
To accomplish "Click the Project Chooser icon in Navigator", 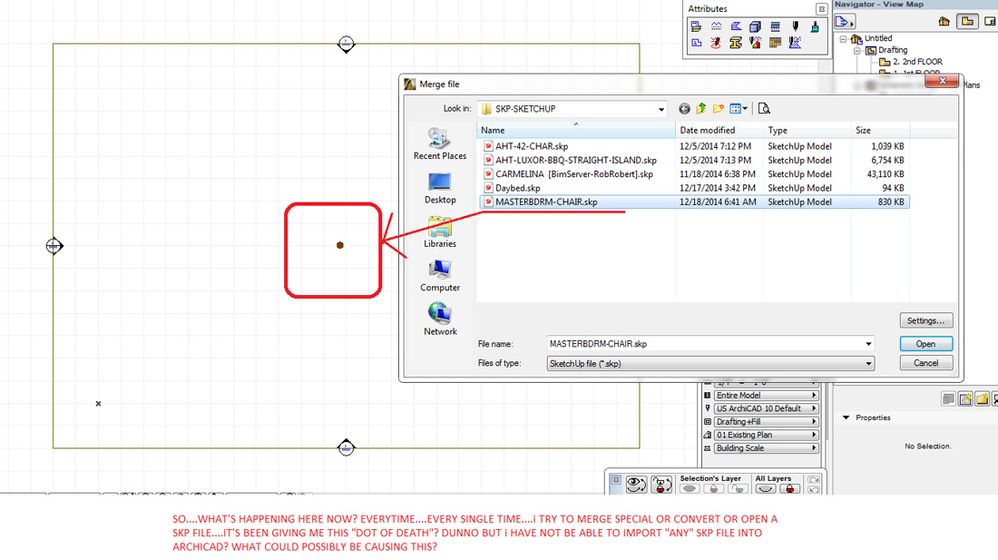I will click(844, 22).
